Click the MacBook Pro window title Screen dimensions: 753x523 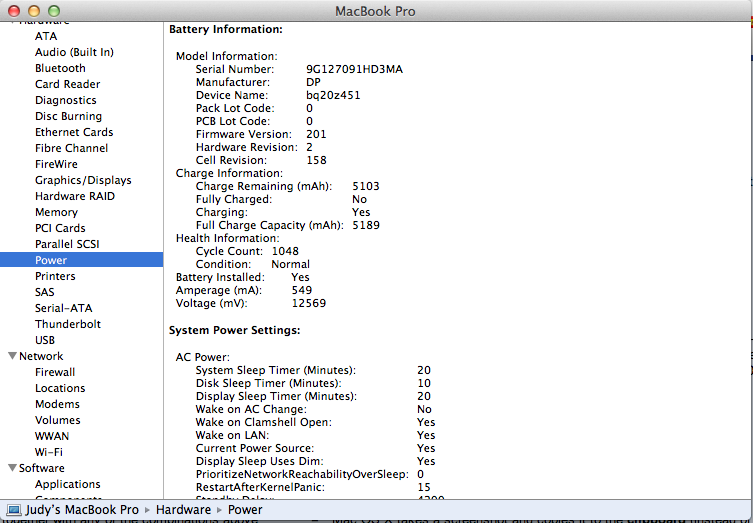[x=375, y=11]
